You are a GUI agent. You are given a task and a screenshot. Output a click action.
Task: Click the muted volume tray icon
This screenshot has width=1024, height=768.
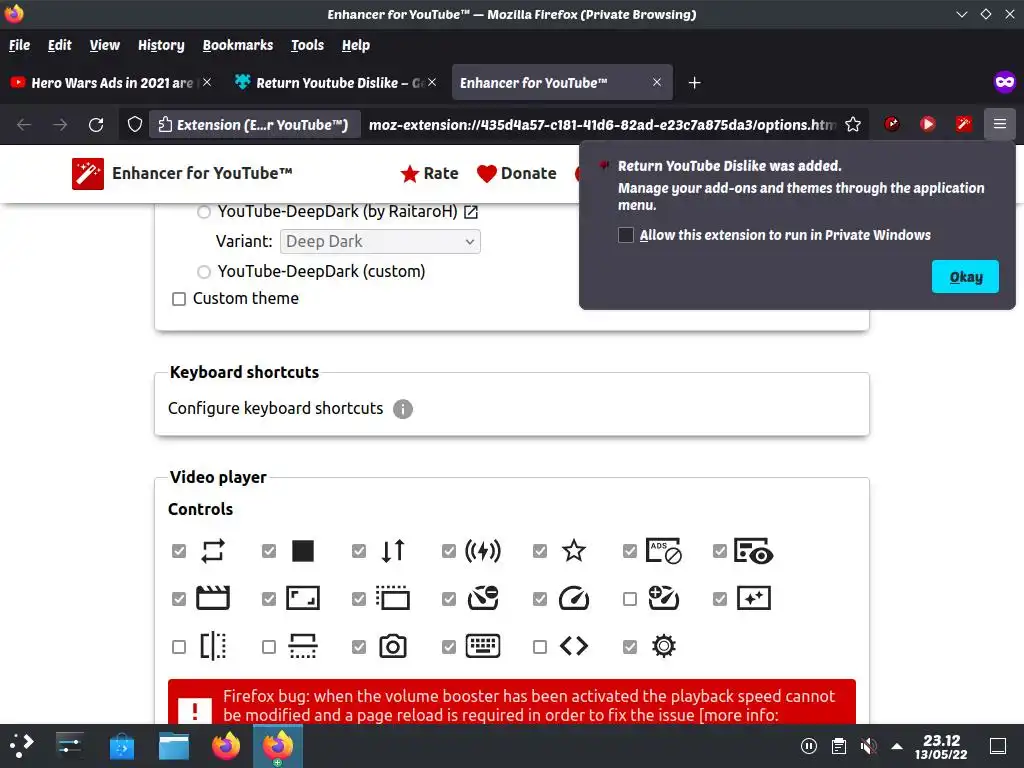pyautogui.click(x=868, y=746)
